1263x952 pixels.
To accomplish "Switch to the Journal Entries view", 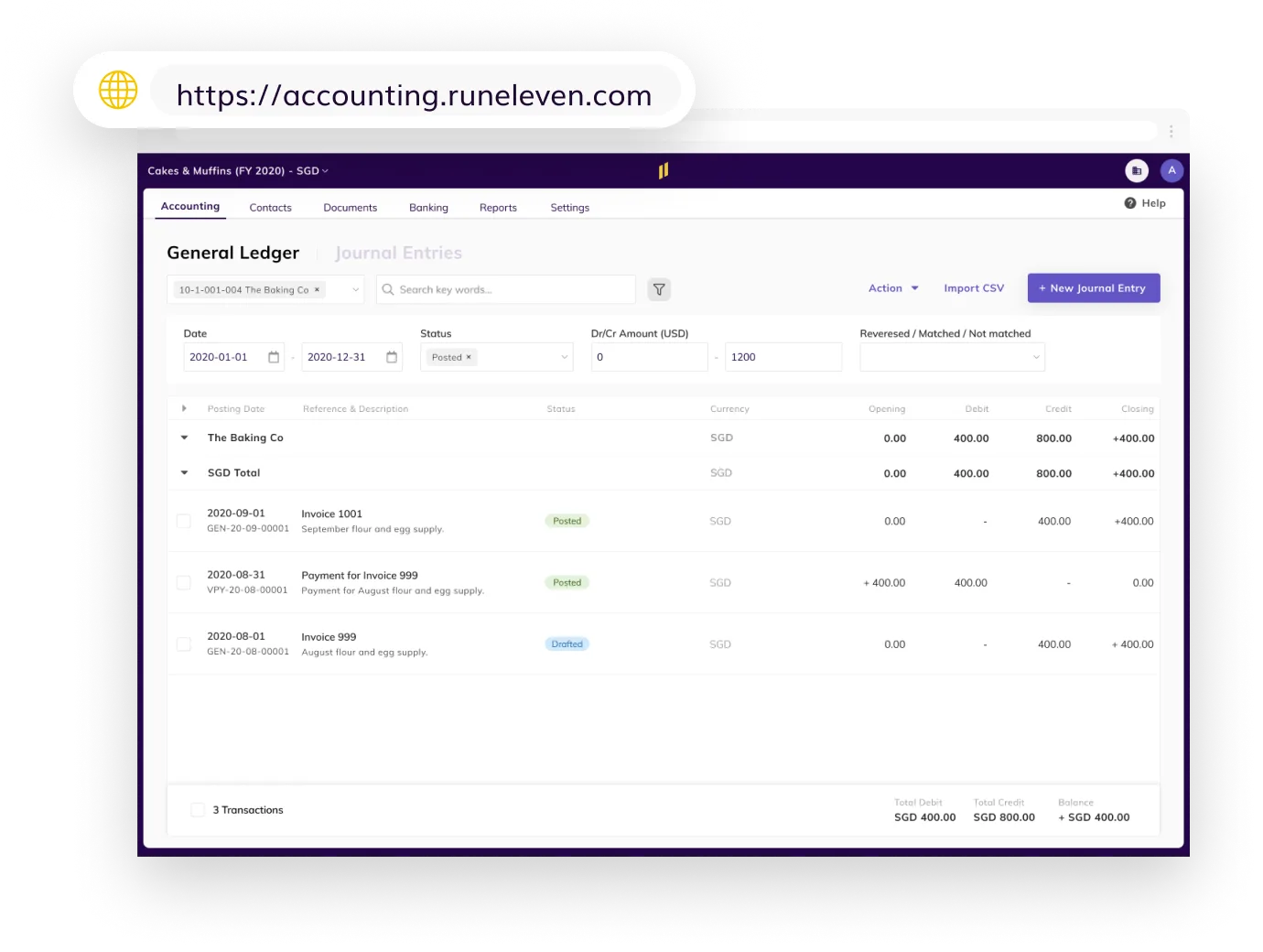I will tap(398, 253).
